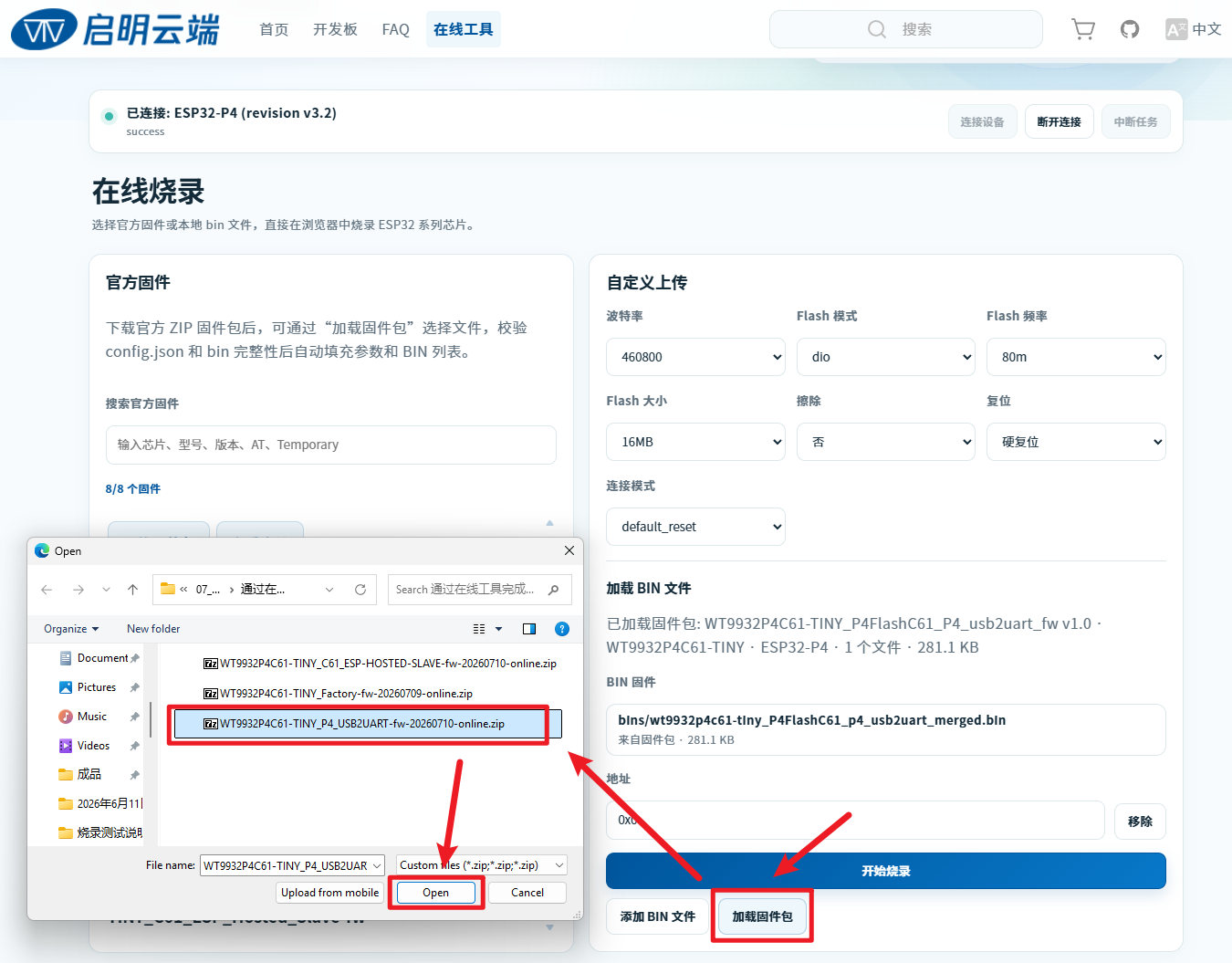This screenshot has height=963, width=1232.
Task: Open the Flash 频率 80m dropdown
Action: coord(1076,357)
